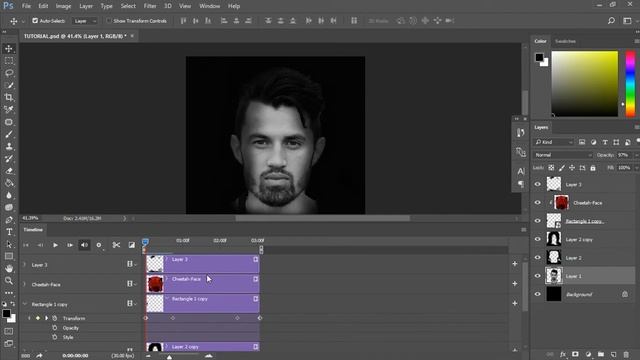Click the foreground color swatch in Color panel
Screen dimensions: 640x360
click(x=539, y=57)
